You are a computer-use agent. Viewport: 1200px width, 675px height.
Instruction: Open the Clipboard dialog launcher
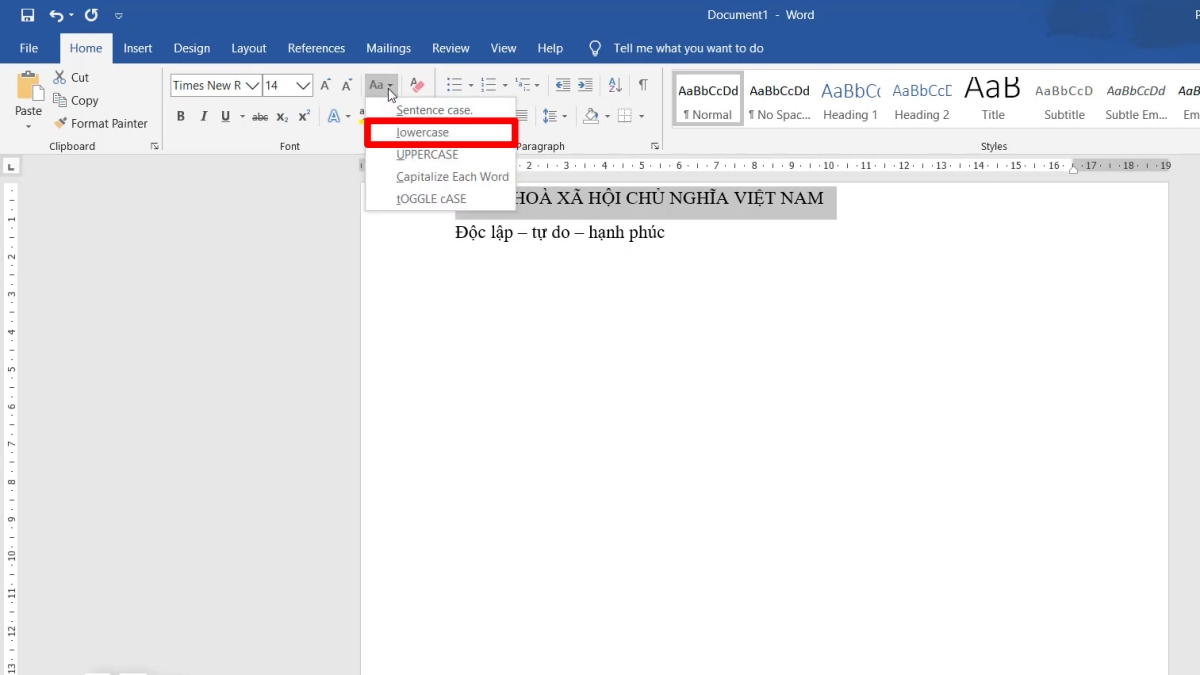[x=154, y=146]
